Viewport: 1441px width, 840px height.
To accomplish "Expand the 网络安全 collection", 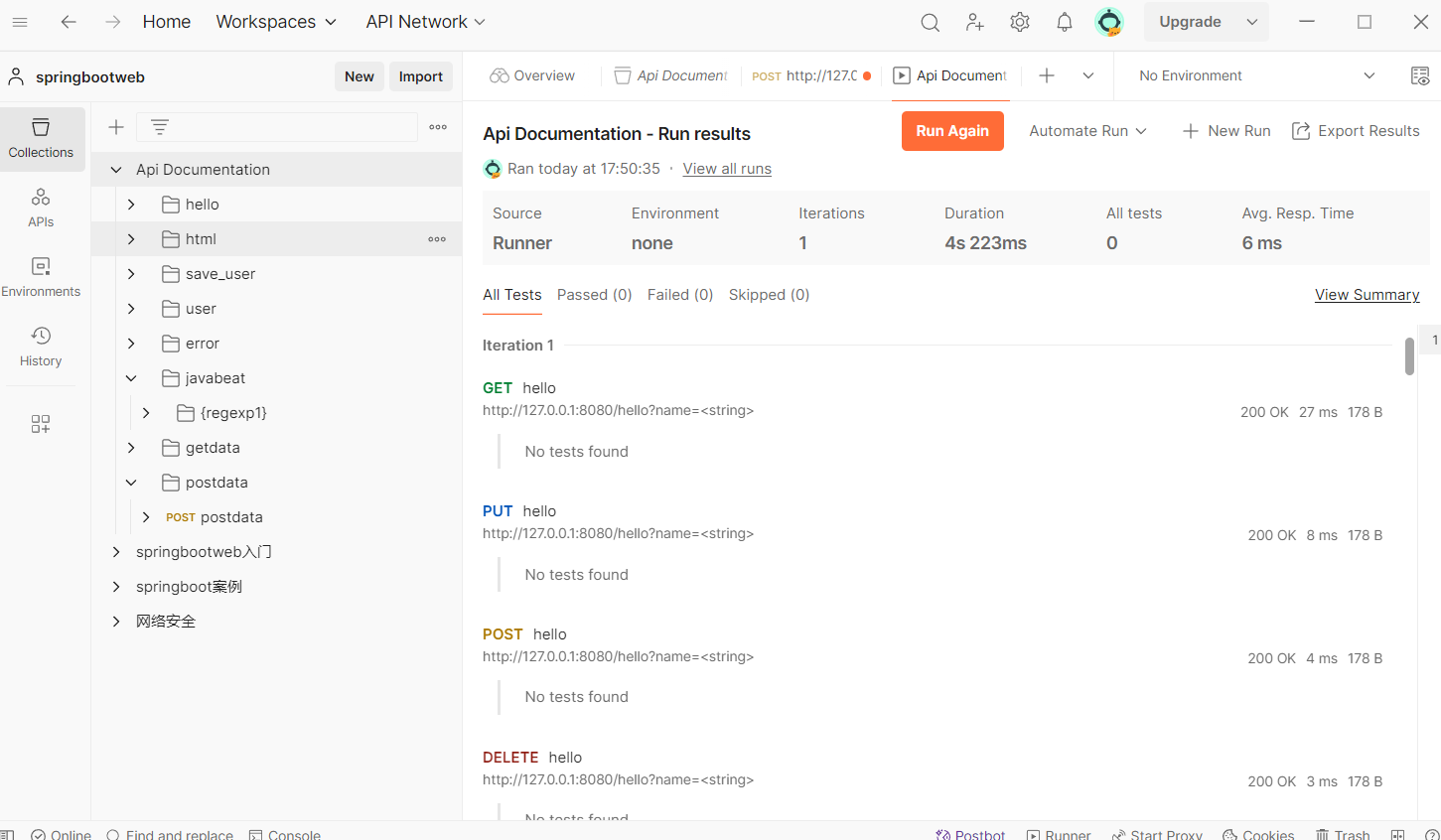I will [116, 622].
